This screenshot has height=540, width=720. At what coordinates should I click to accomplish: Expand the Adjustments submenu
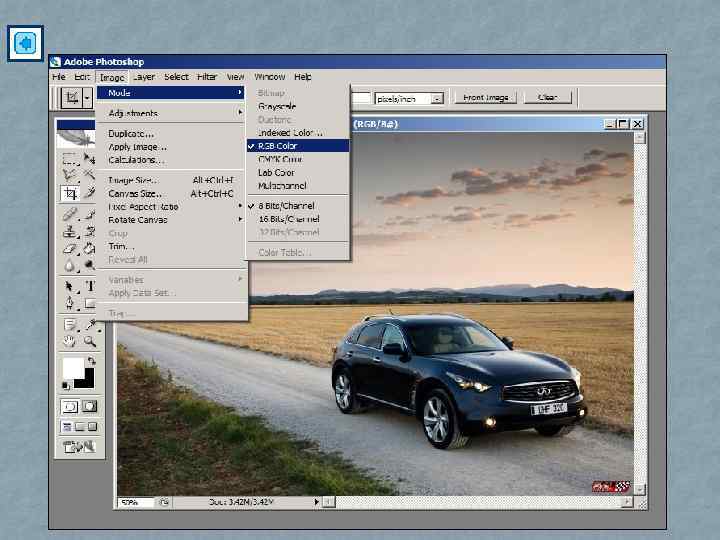click(170, 113)
